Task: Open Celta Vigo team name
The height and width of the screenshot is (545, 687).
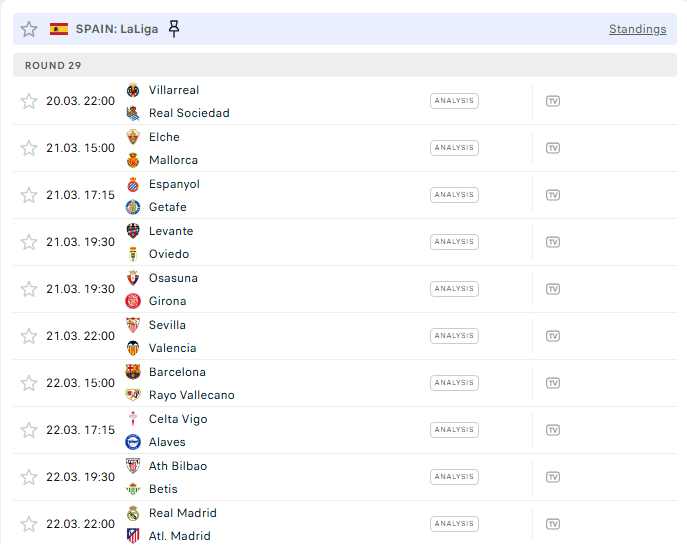Action: (x=178, y=419)
